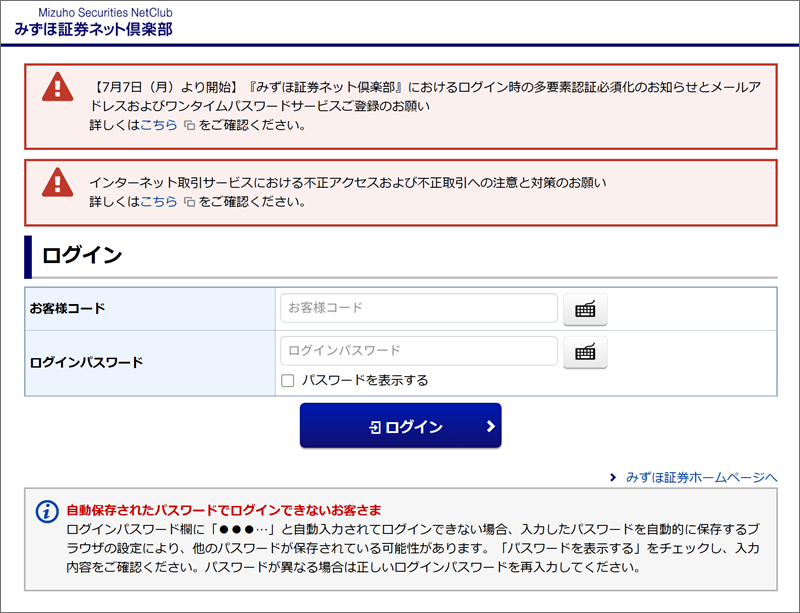Open こちら link in the 不正アクセス notice
The image size is (800, 613).
(x=159, y=202)
